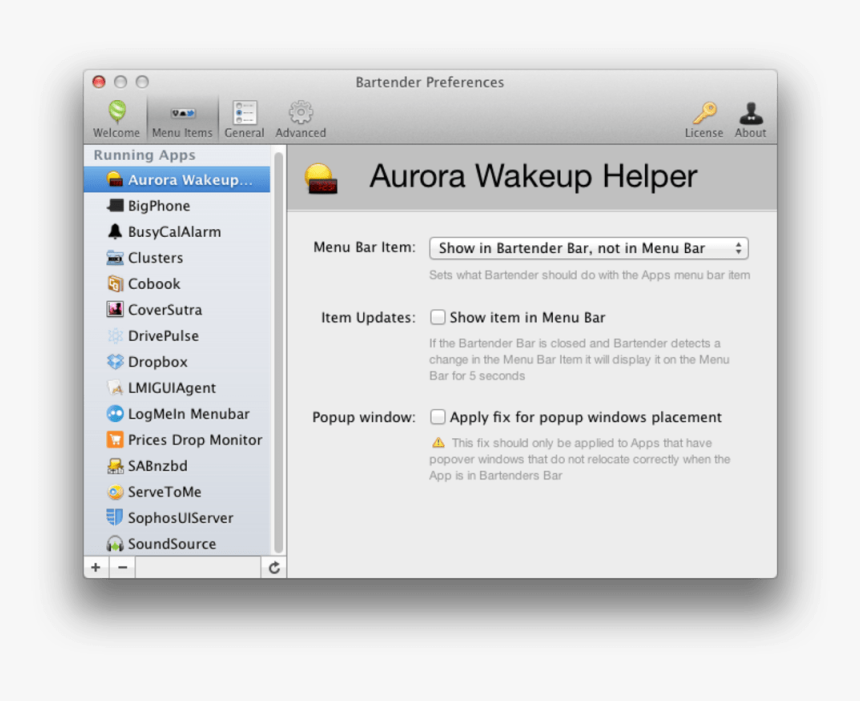Remove app with the minus button
Viewport: 860px width, 701px height.
click(x=122, y=567)
